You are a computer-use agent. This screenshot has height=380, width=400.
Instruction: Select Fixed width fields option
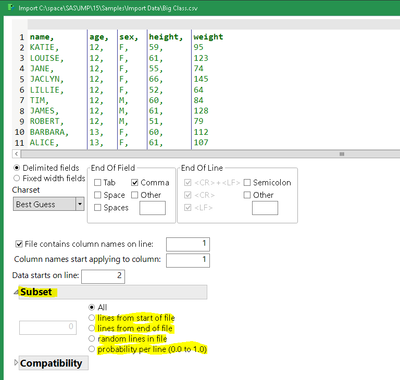click(x=16, y=178)
